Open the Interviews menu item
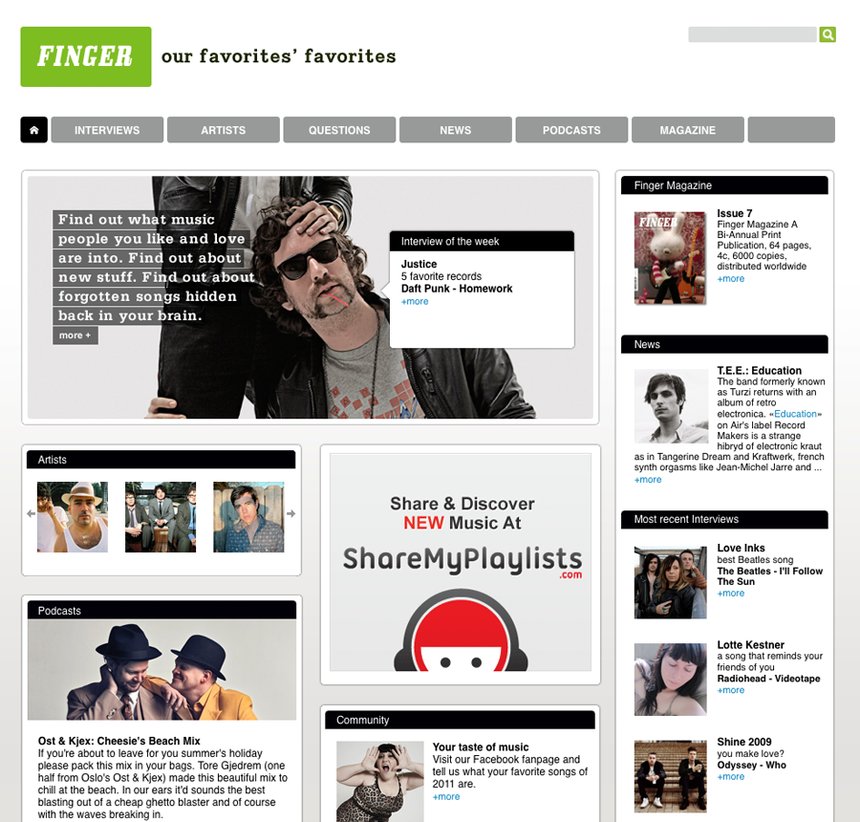This screenshot has width=860, height=822. tap(108, 130)
